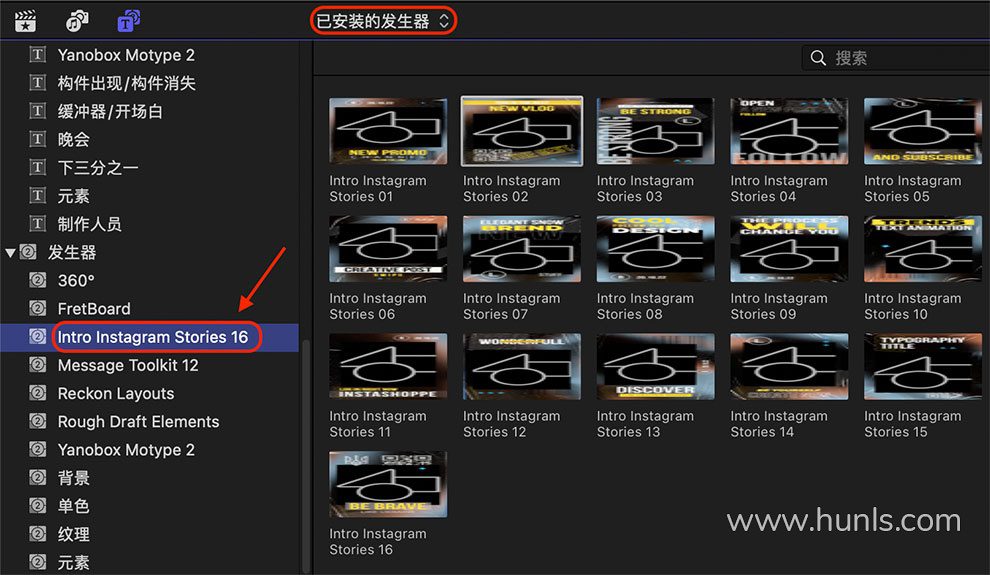Click generator icon beside Reckon Layouts
Viewport: 990px width, 575px height.
click(x=38, y=393)
